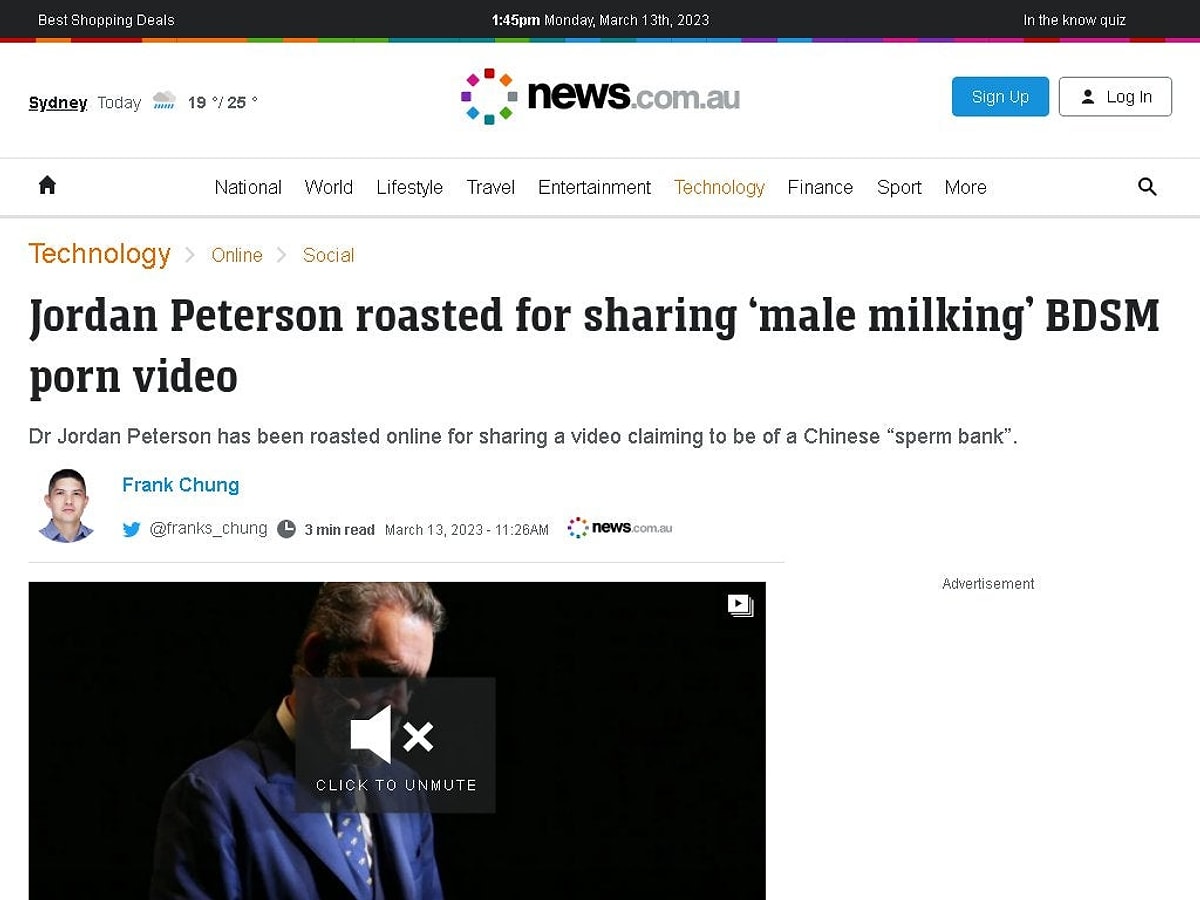Open the search magnifier icon
Viewport: 1200px width, 900px height.
click(1147, 187)
